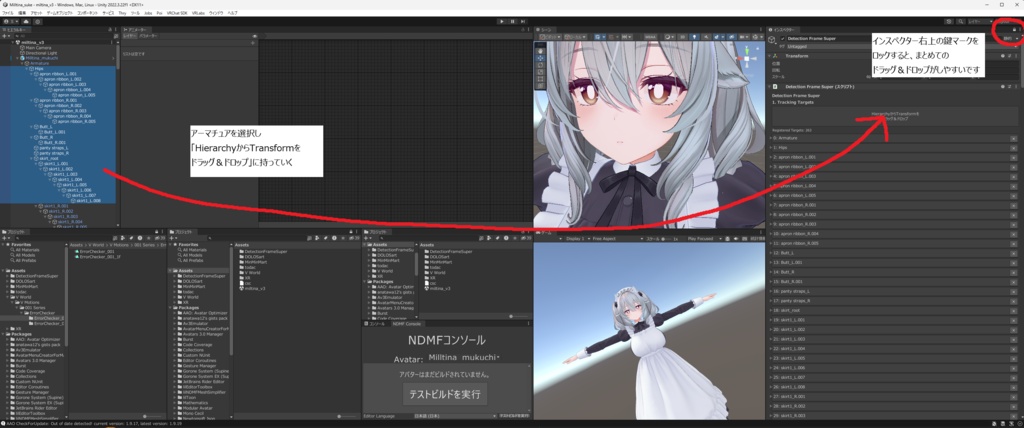Open the Thry menu
Image resolution: width=1024 pixels, height=428 pixels.
(122, 13)
